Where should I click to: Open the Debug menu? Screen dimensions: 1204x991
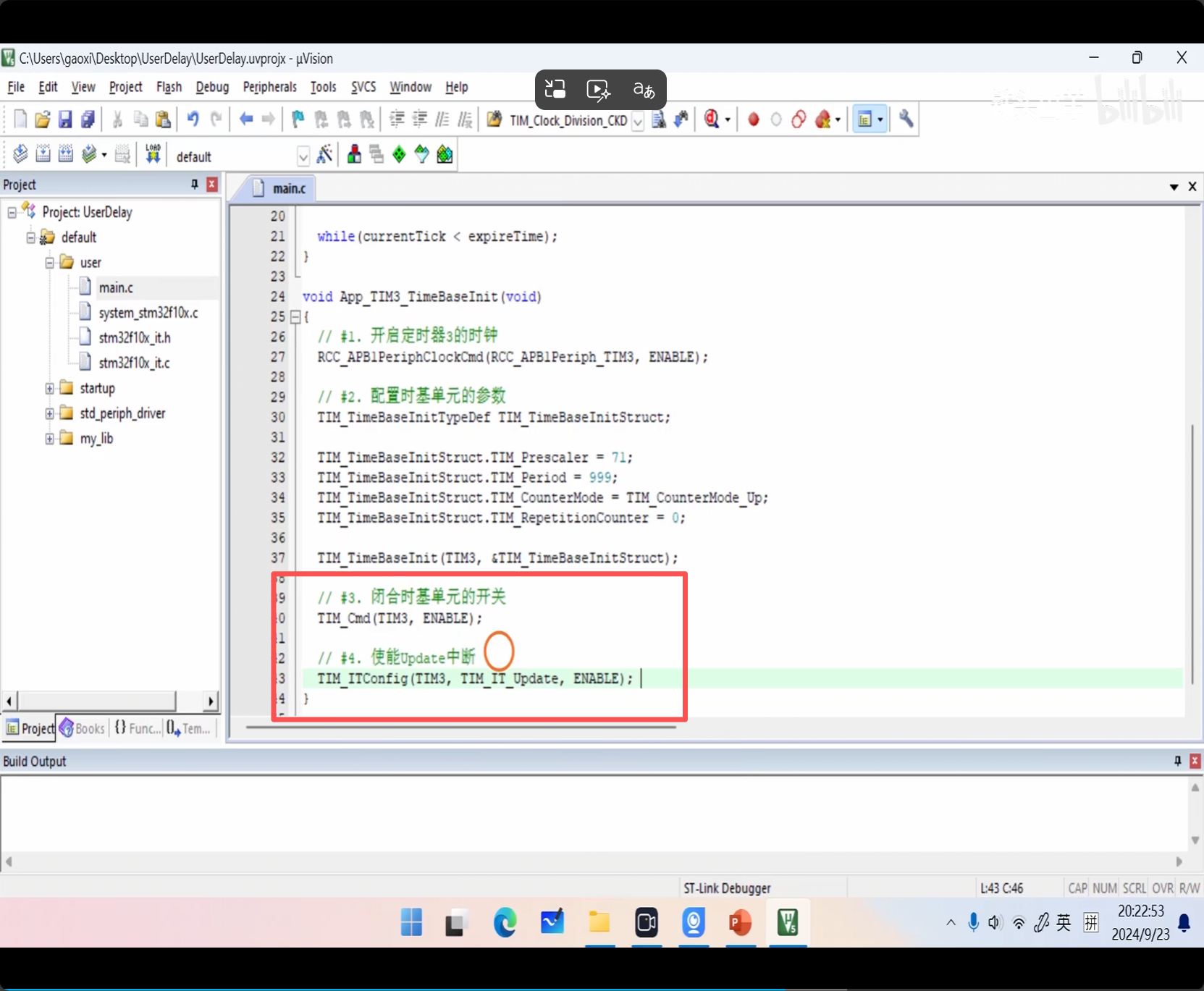[212, 87]
